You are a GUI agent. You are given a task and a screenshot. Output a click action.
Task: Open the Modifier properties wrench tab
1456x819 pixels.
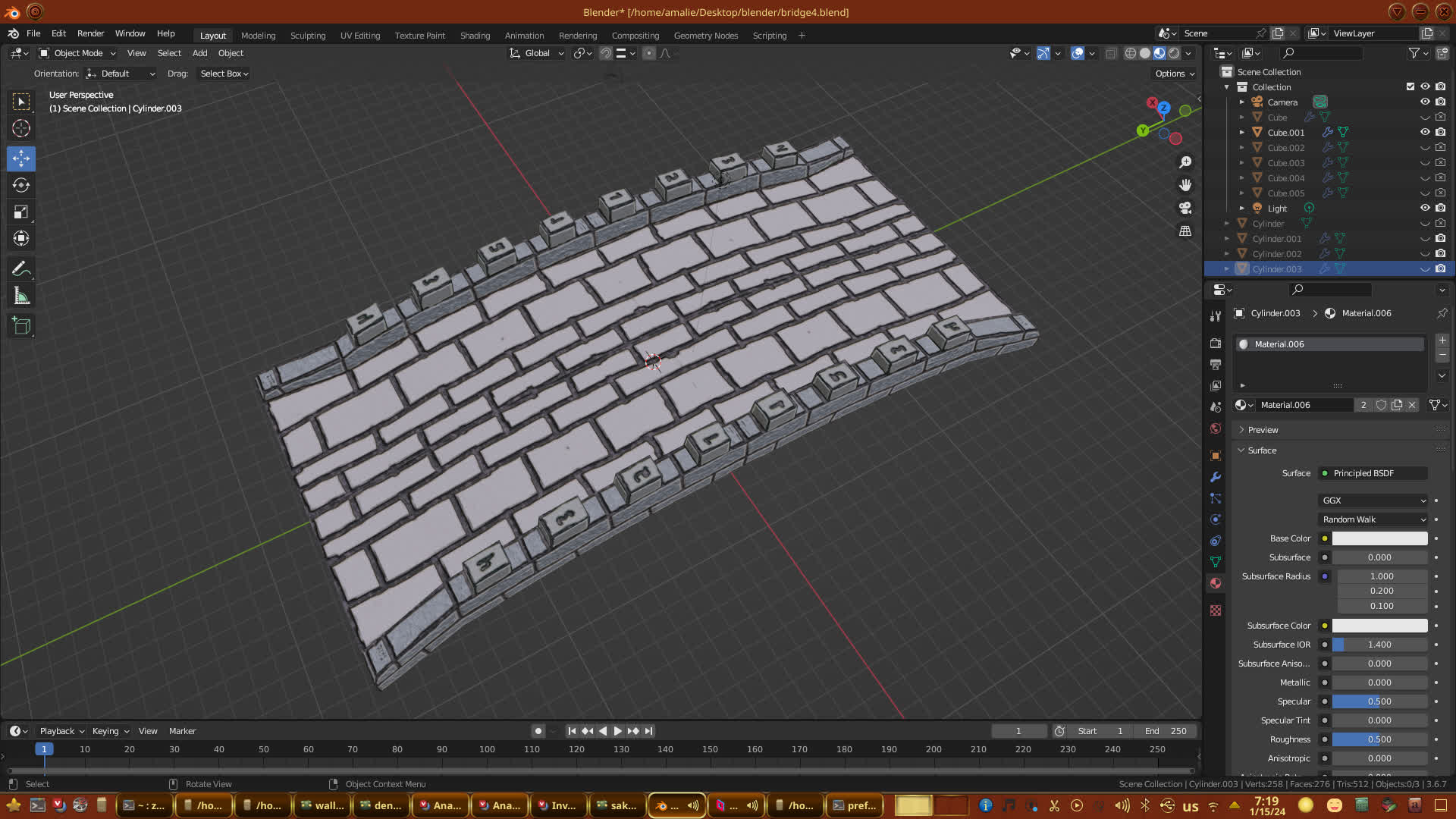(x=1216, y=477)
